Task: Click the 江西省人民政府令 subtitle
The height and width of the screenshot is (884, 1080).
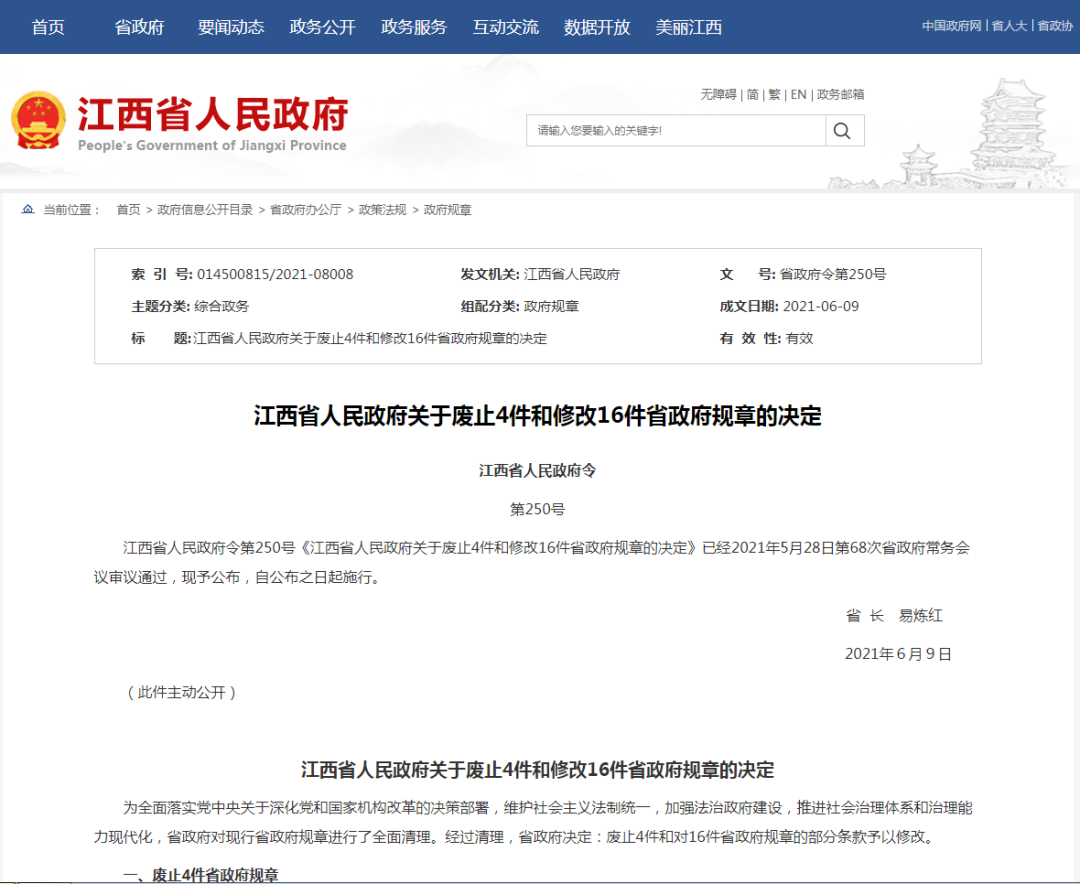Action: click(537, 471)
